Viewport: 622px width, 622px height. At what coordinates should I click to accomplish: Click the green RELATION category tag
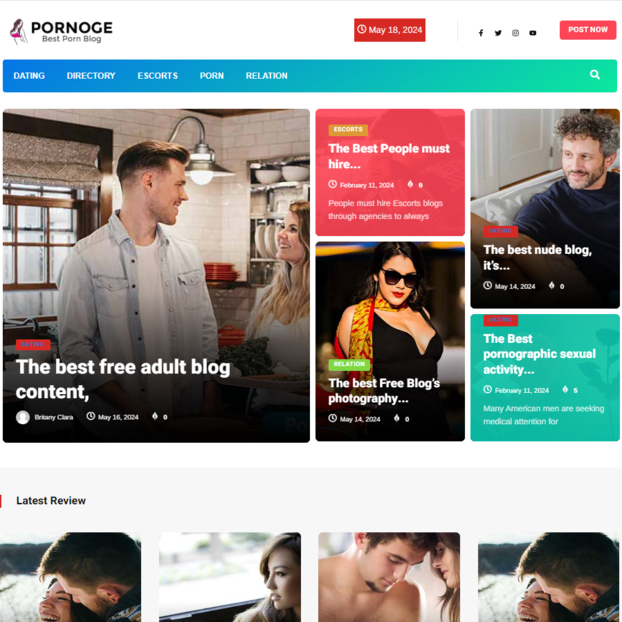pyautogui.click(x=349, y=364)
